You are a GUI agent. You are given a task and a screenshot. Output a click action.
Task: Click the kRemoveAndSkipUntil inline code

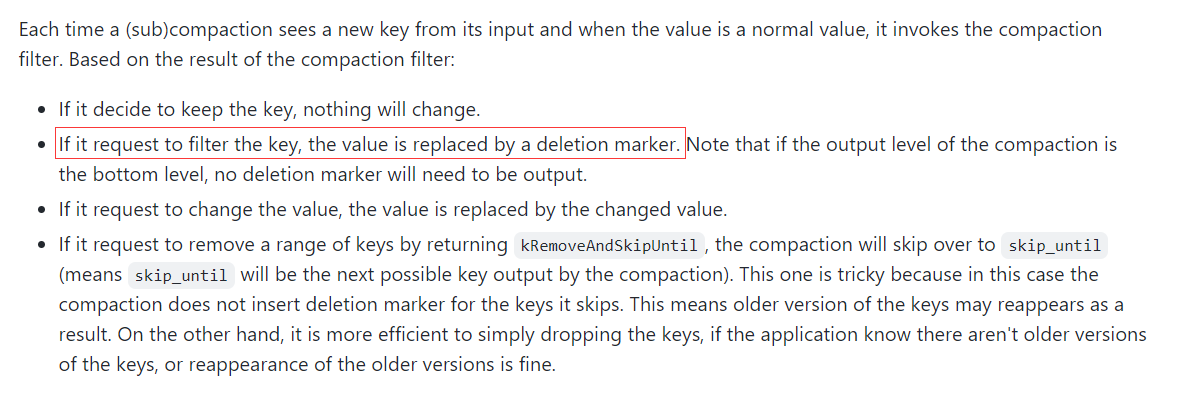point(609,245)
